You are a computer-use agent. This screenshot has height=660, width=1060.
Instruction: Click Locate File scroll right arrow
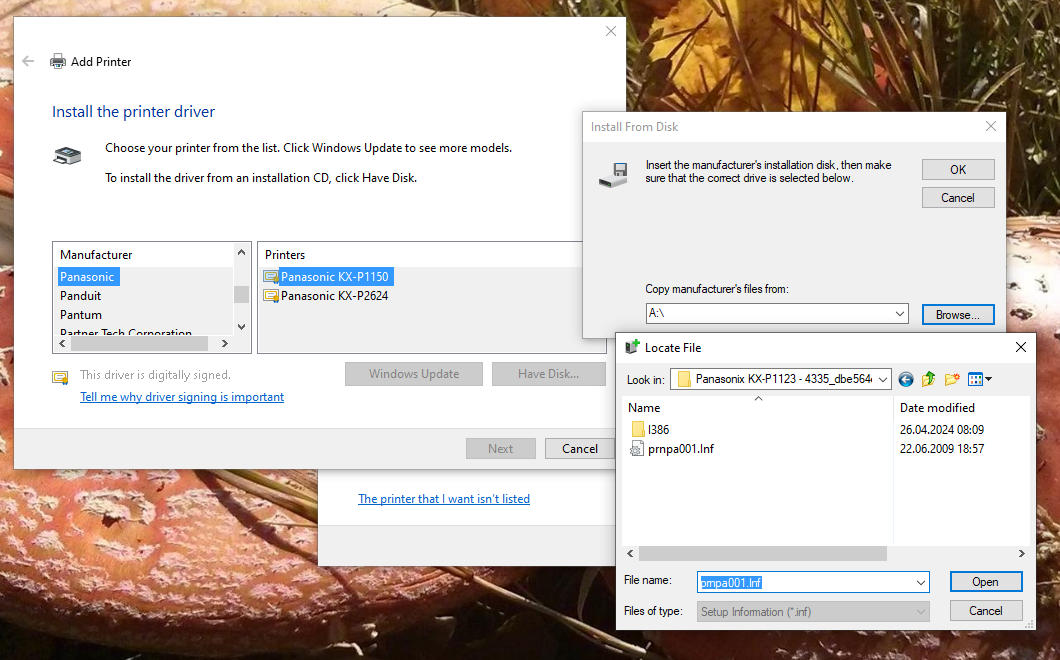(x=1021, y=553)
